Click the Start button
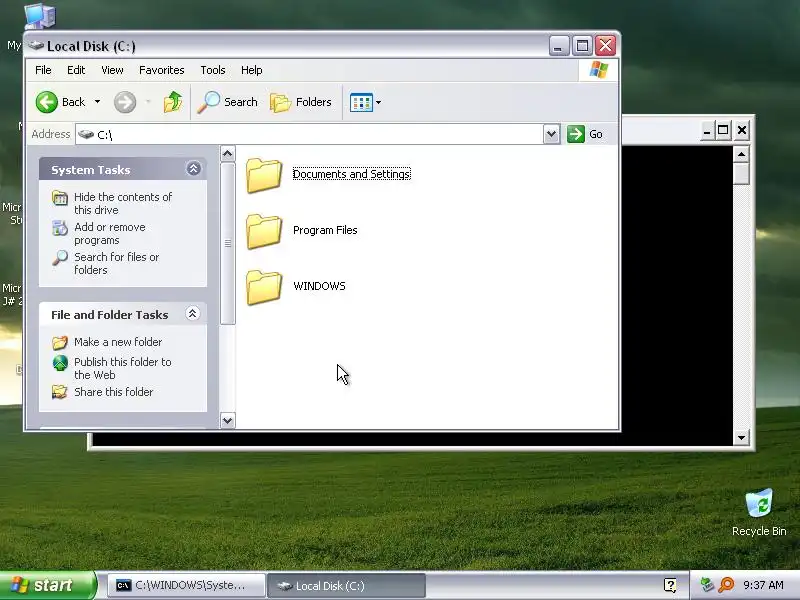800x600 pixels. coord(47,585)
